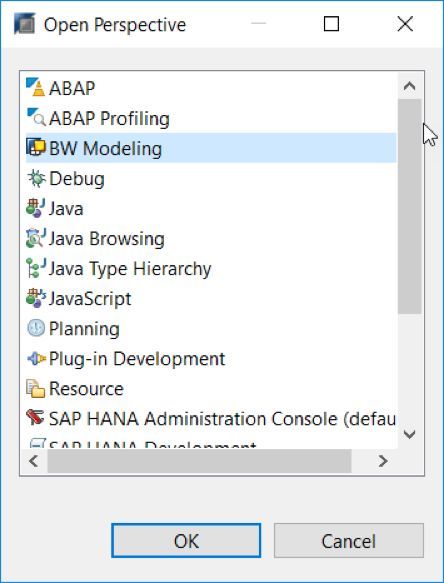The image size is (444, 583).
Task: Choose the Debug perspective text
Action: [77, 178]
